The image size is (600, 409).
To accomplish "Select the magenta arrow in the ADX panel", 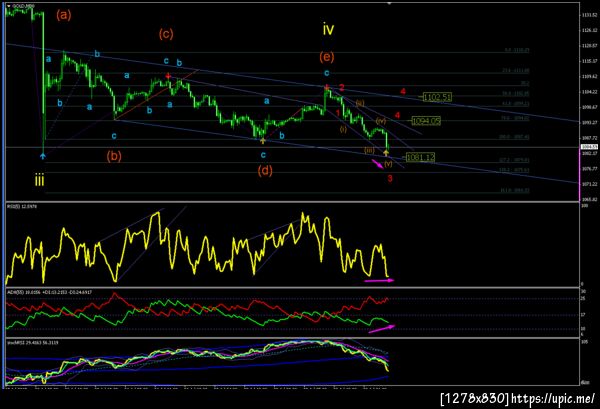I will 381,329.
